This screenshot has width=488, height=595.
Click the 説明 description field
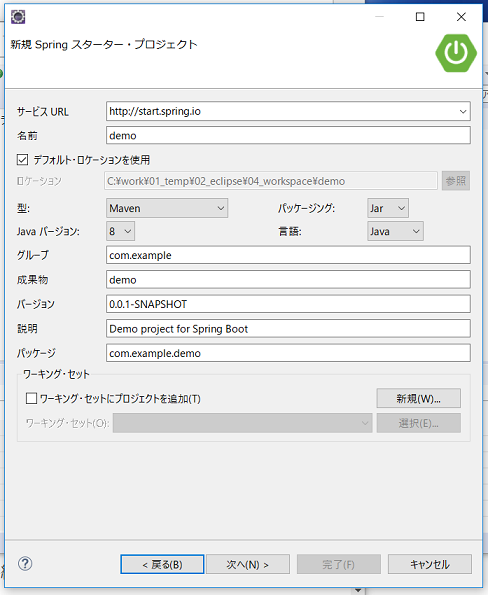288,329
